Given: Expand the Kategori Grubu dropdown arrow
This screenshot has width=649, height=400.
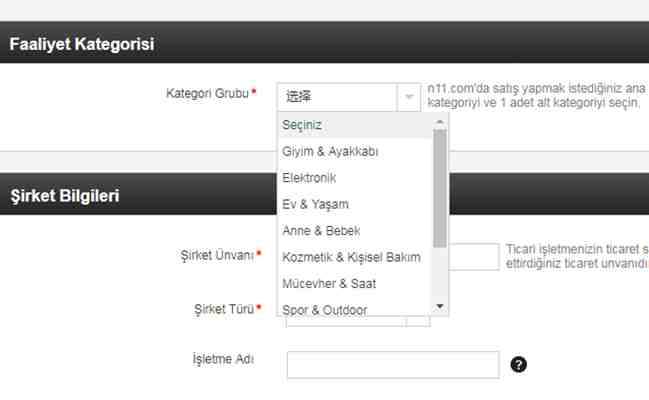Looking at the screenshot, I should pyautogui.click(x=408, y=97).
